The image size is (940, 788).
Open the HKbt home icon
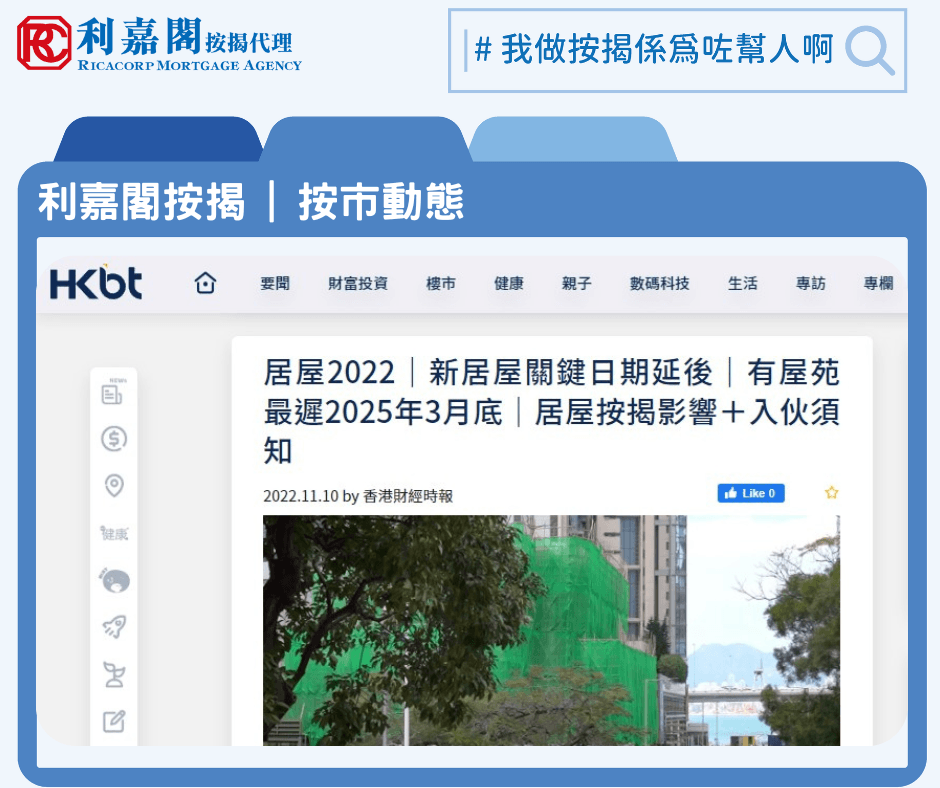click(204, 283)
